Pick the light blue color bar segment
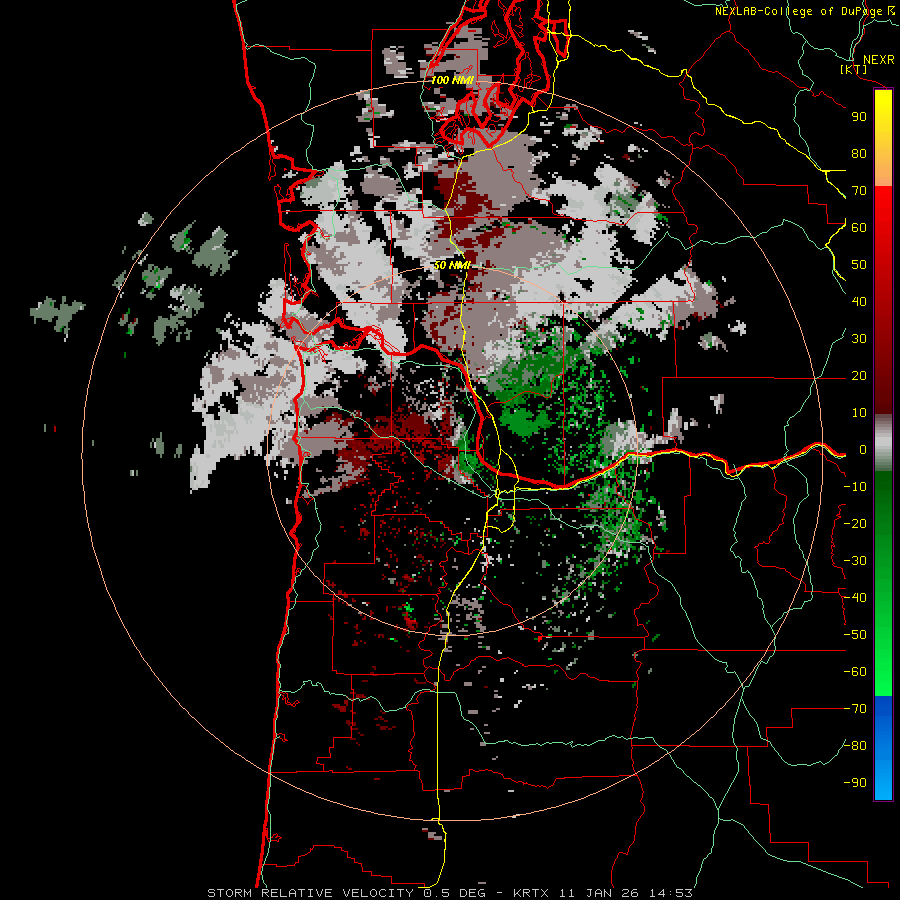The height and width of the screenshot is (900, 900). pos(883,778)
